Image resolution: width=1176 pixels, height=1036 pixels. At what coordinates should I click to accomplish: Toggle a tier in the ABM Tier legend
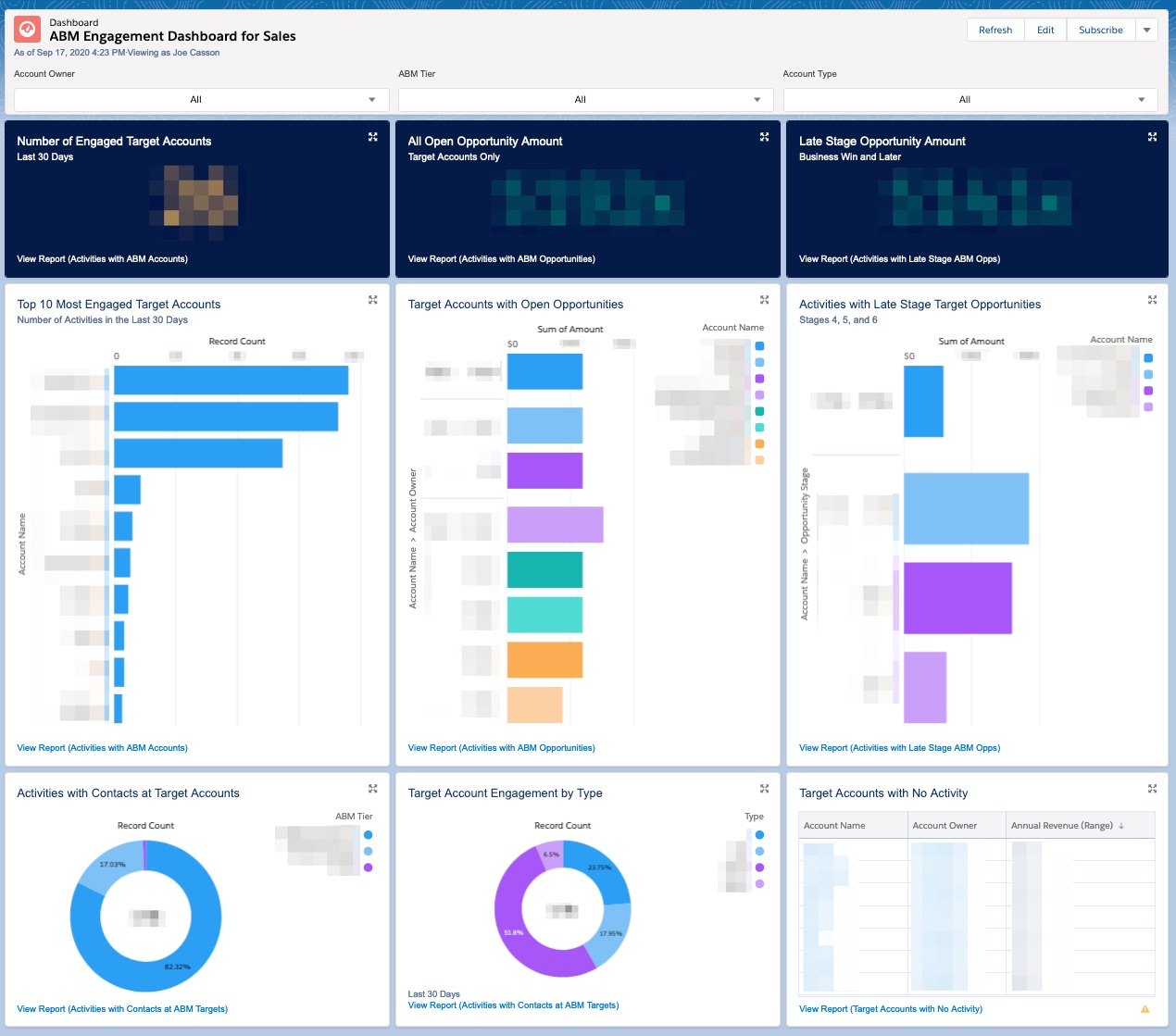[369, 835]
